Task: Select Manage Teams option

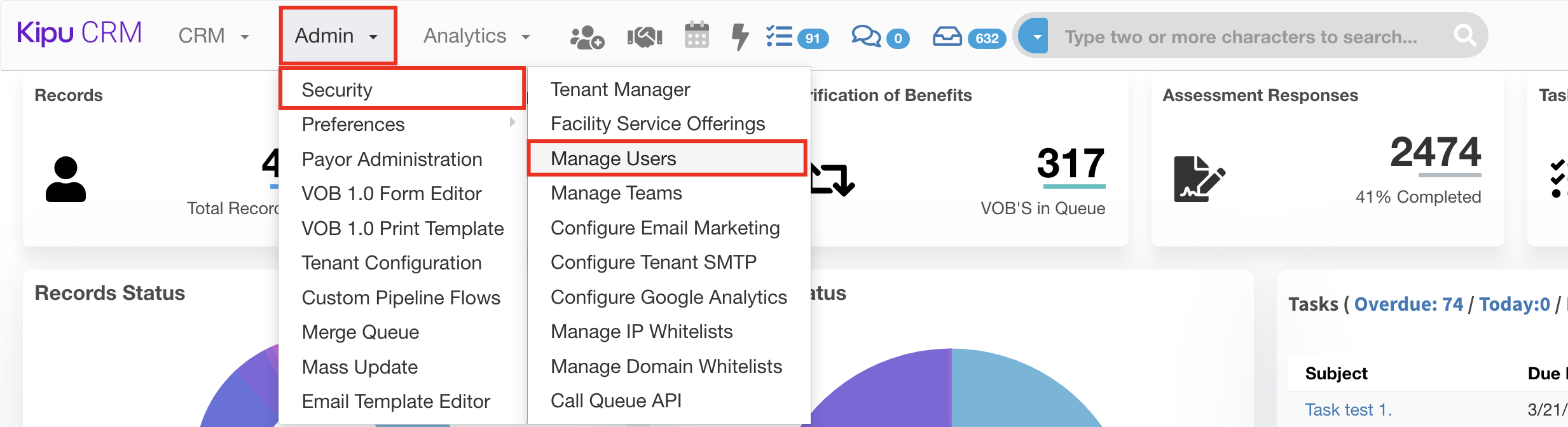Action: click(616, 193)
